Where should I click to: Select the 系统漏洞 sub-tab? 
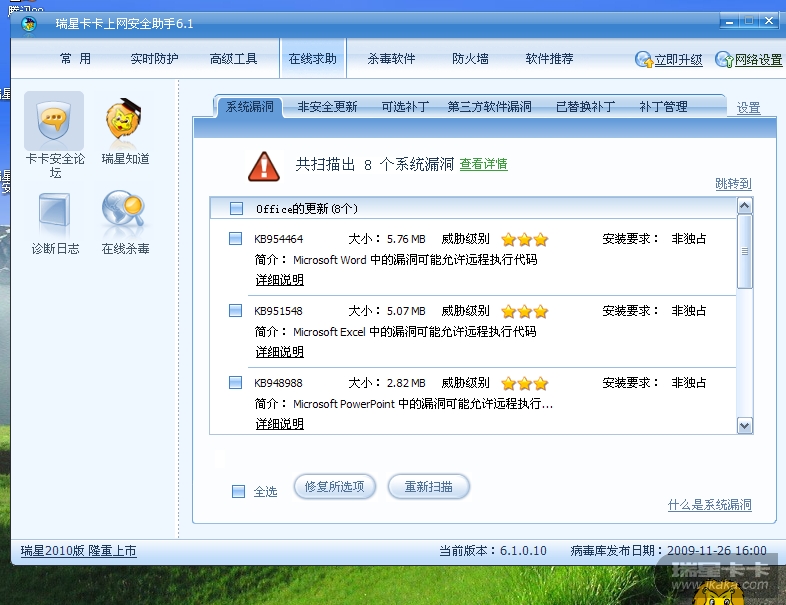(250, 107)
